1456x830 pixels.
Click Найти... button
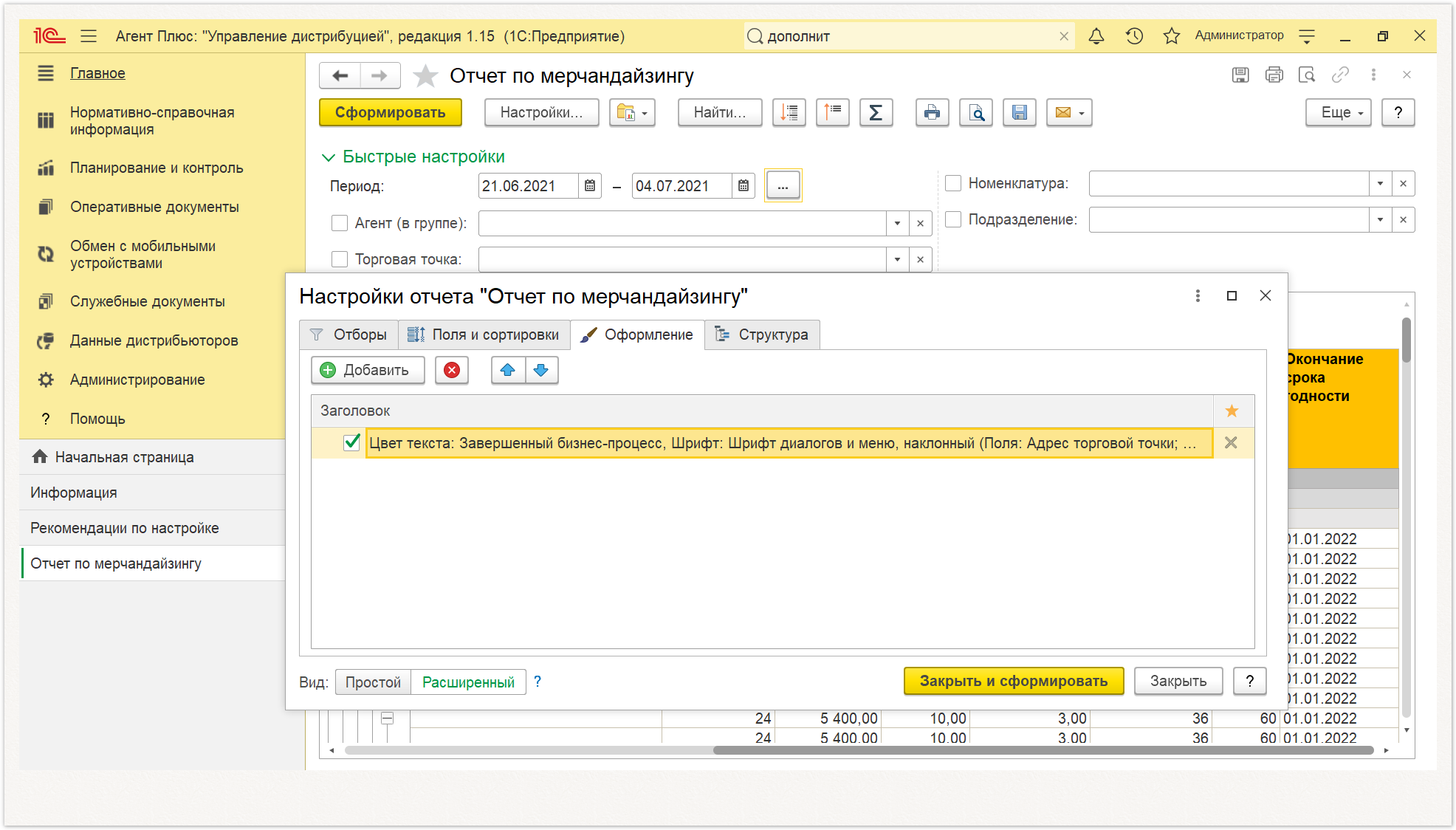[720, 112]
